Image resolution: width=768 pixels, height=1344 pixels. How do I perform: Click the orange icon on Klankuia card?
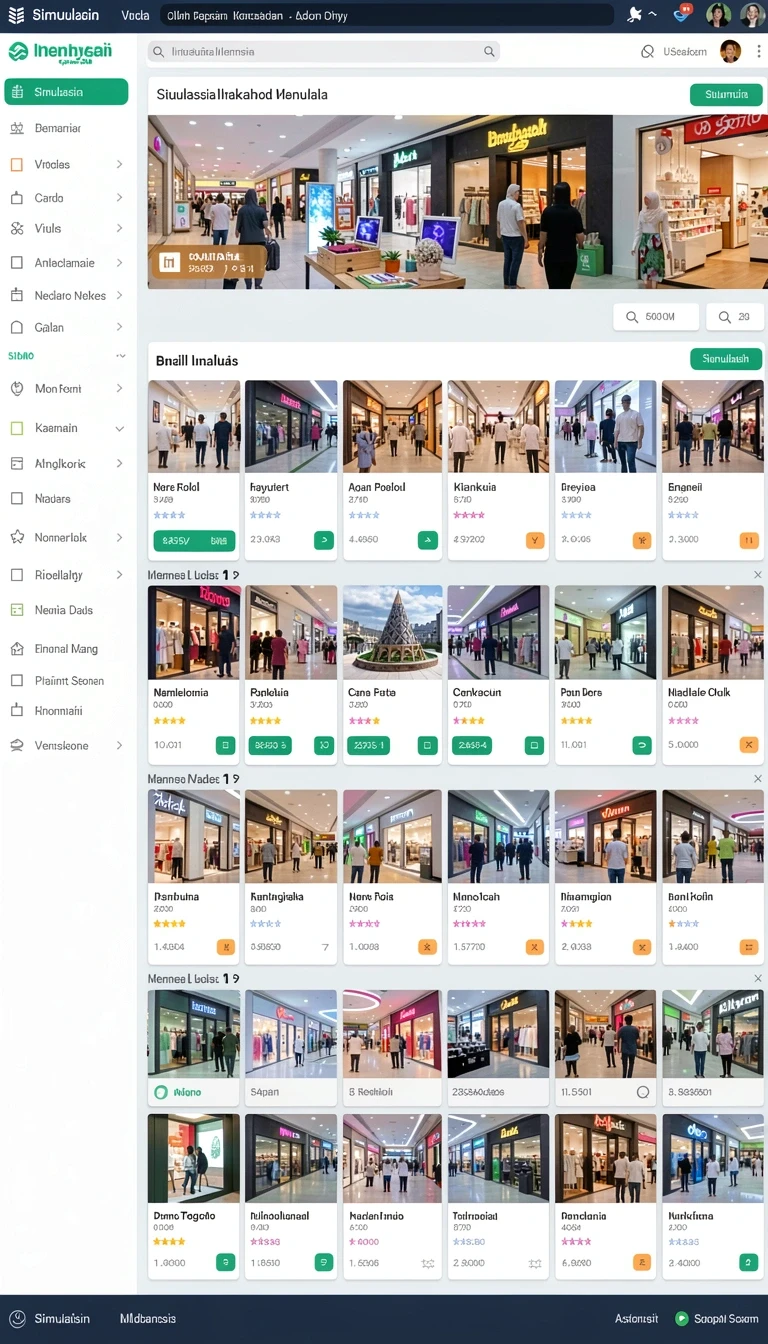coord(535,540)
